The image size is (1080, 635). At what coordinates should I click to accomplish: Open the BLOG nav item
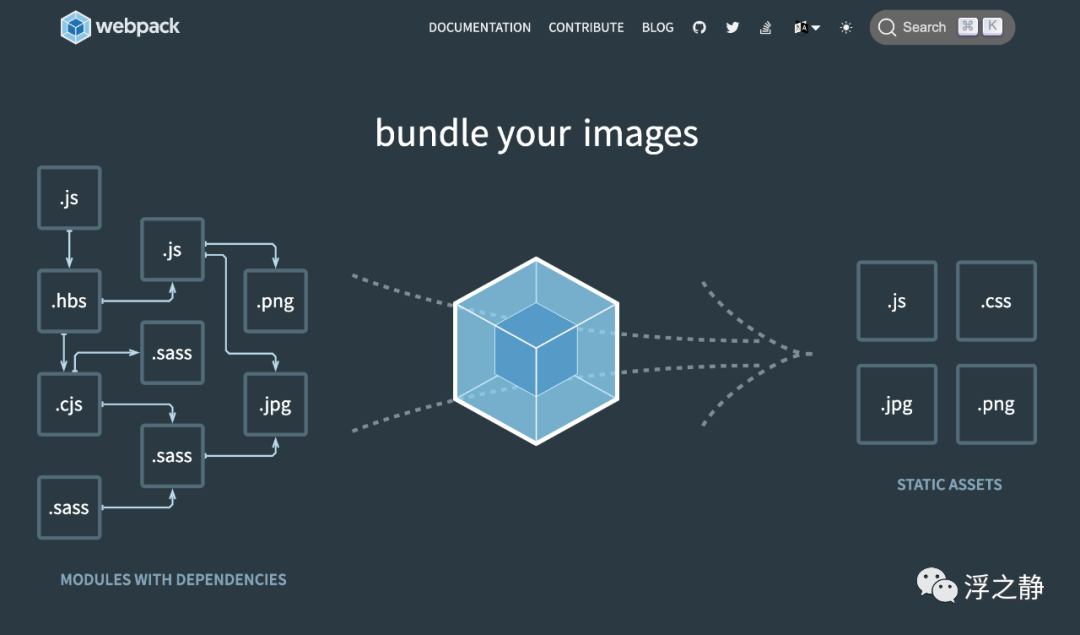[658, 28]
